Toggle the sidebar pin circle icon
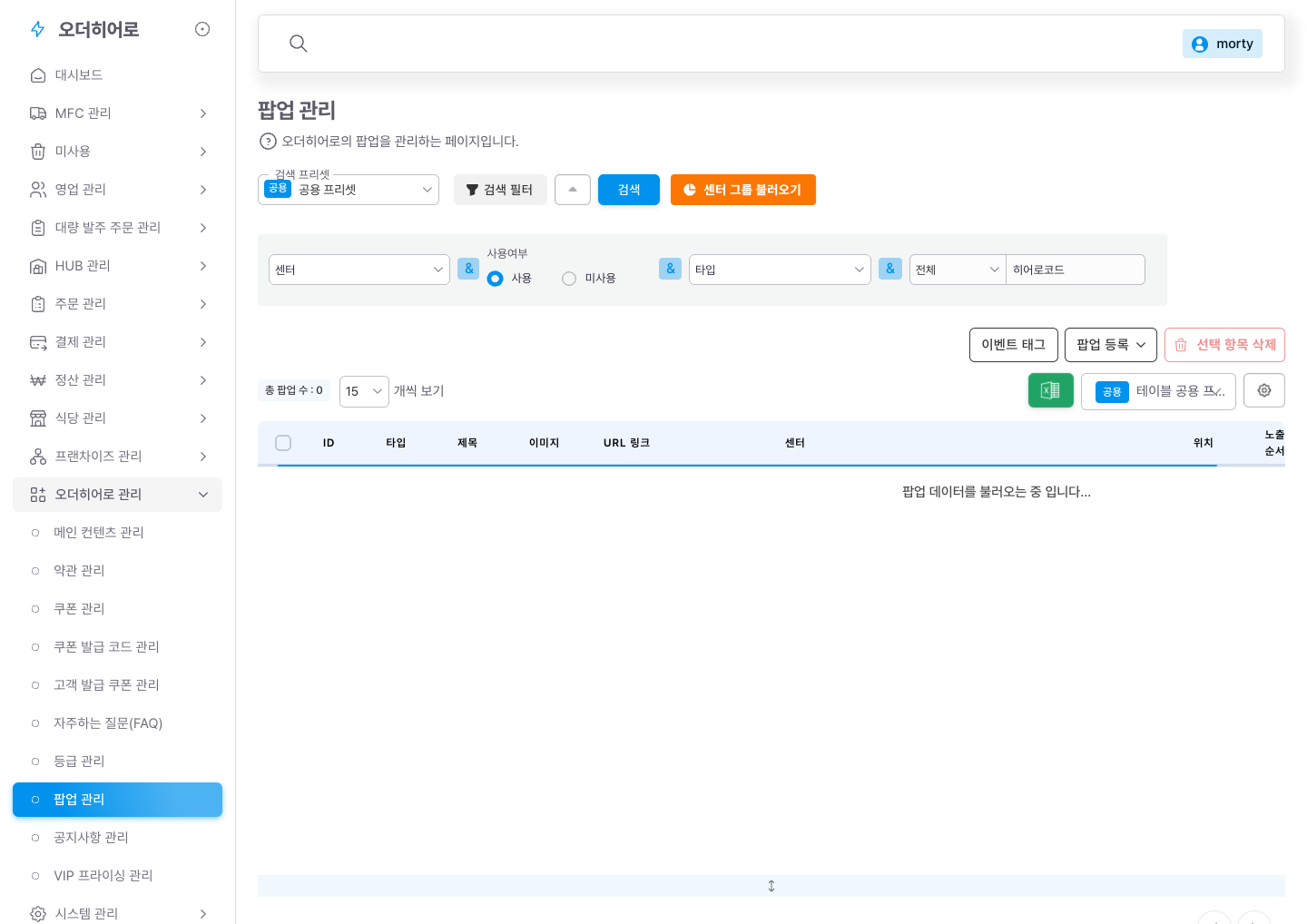The width and height of the screenshot is (1307, 924). [202, 29]
